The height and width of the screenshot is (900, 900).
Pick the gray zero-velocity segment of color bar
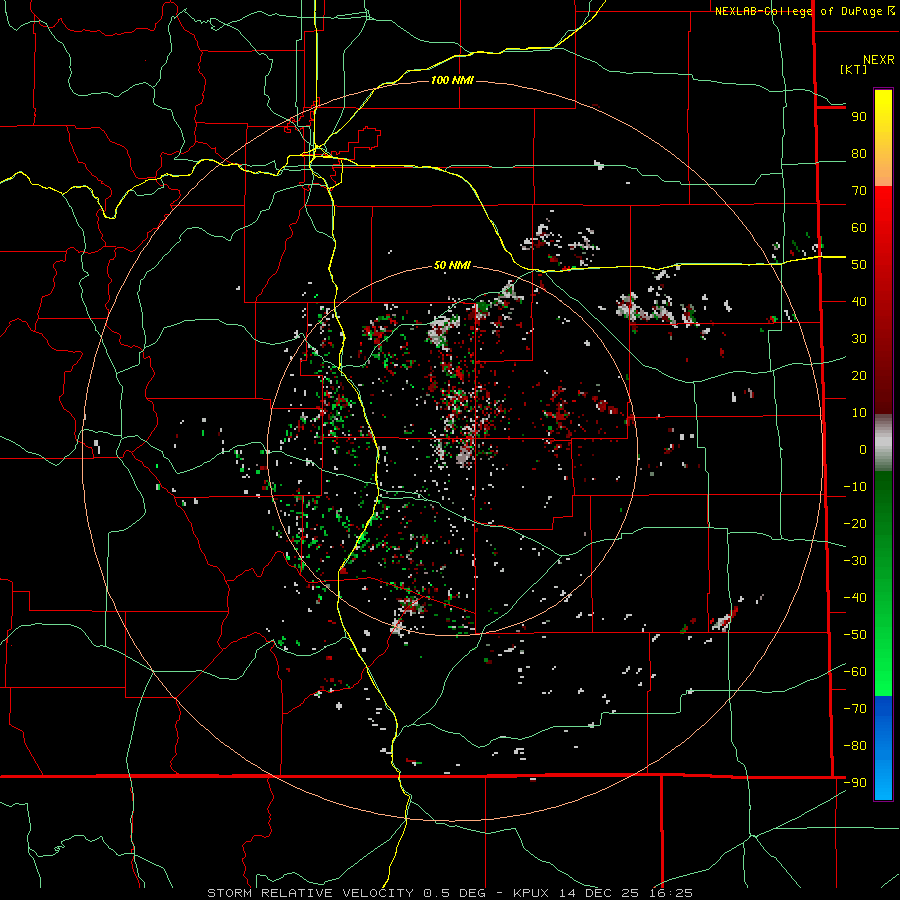pos(883,443)
